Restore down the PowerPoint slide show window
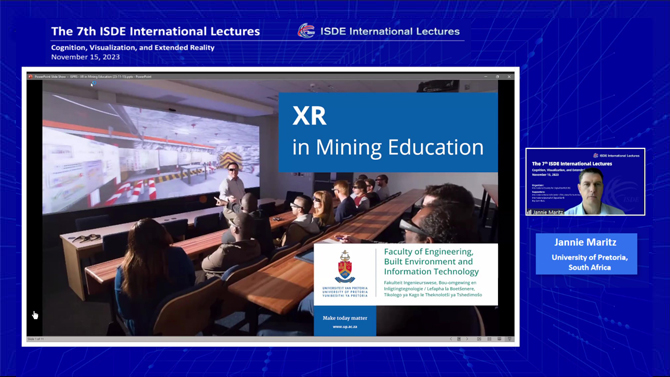This screenshot has width=670, height=377. tap(497, 77)
